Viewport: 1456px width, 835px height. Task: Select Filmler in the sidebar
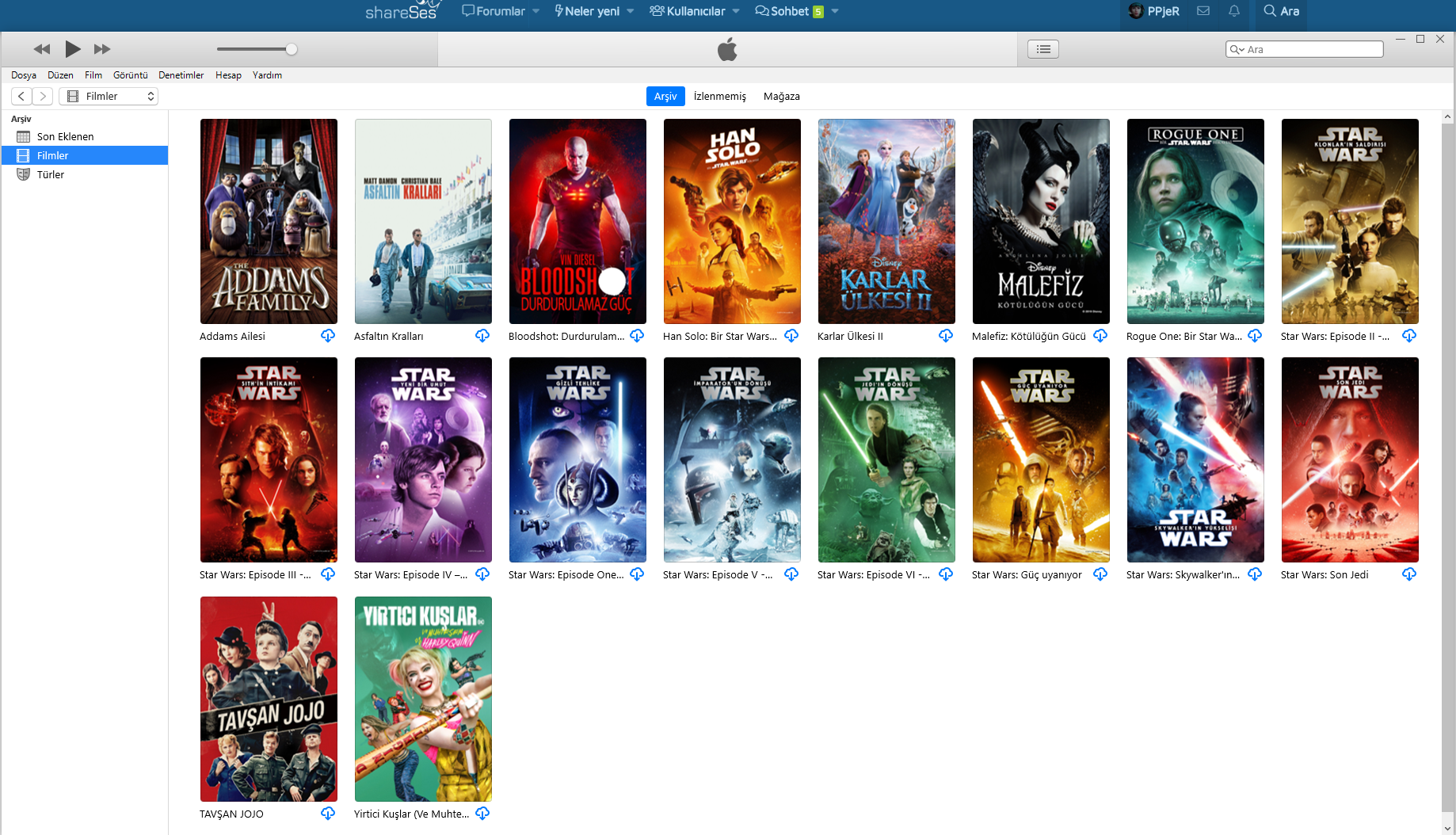[85, 155]
